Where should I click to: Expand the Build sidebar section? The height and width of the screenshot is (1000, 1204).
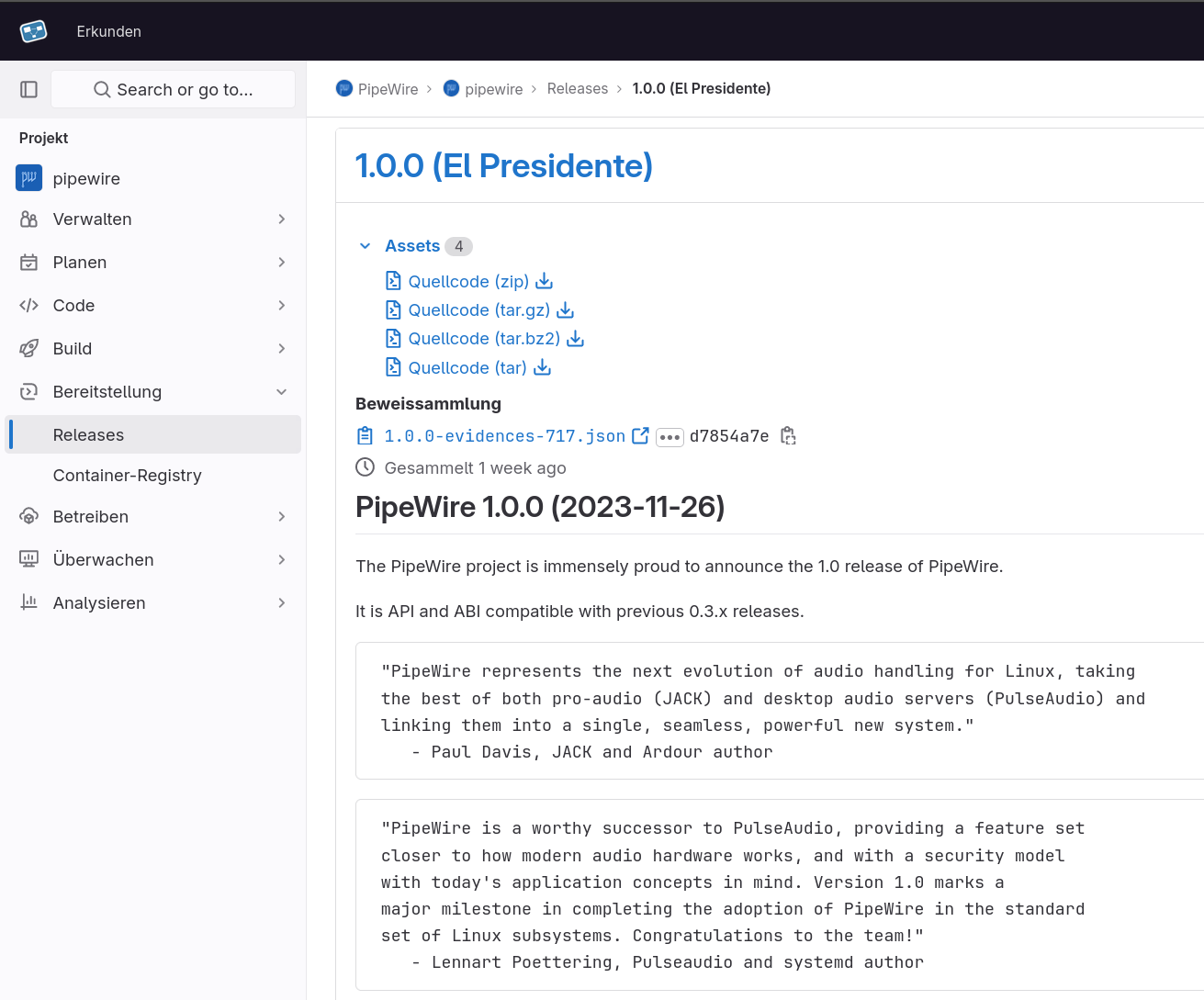point(281,349)
